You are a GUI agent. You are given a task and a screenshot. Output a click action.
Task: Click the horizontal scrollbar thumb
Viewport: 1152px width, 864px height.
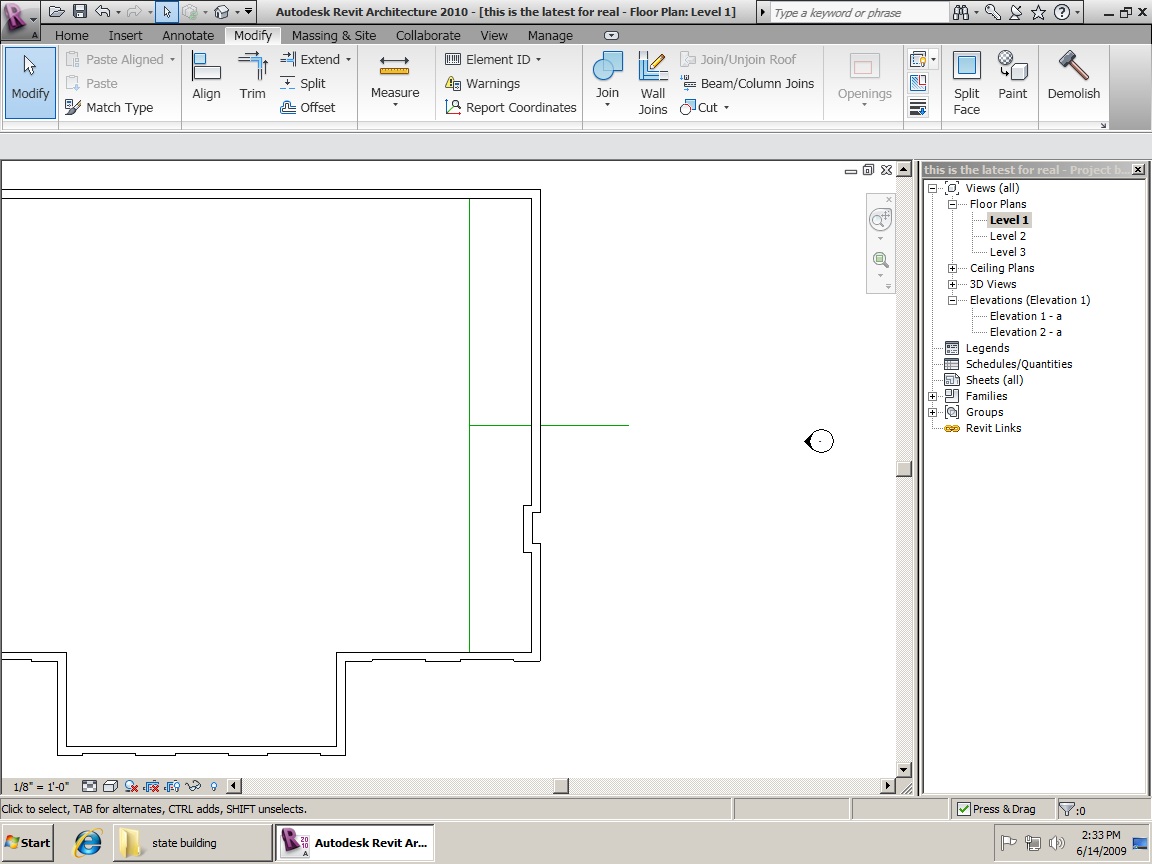[x=561, y=786]
